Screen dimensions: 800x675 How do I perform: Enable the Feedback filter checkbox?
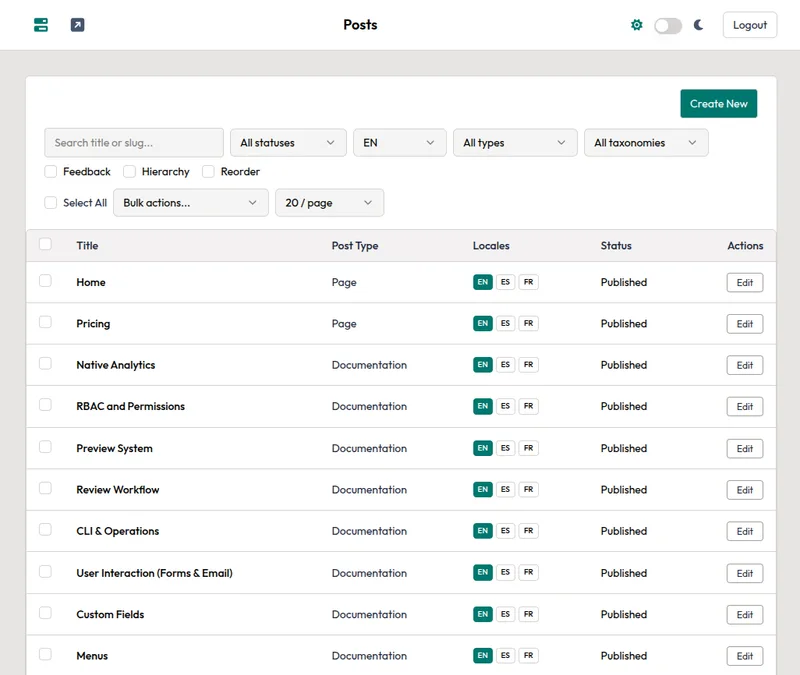[50, 171]
